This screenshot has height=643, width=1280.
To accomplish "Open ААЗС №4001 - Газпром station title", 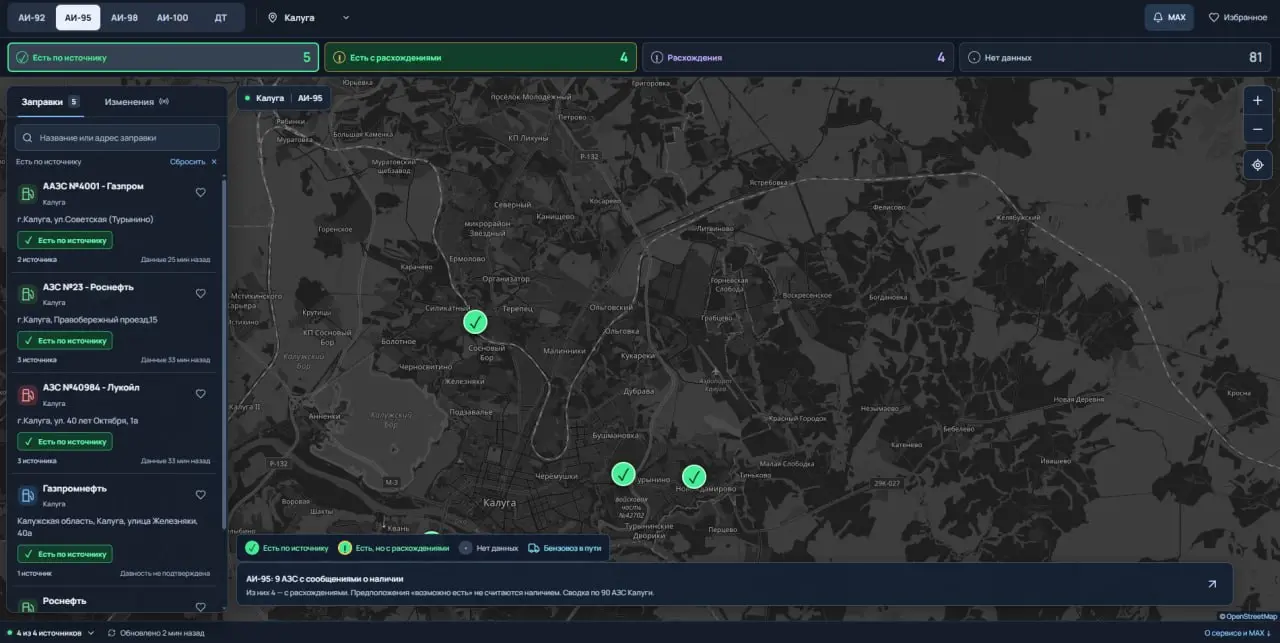I will [93, 186].
